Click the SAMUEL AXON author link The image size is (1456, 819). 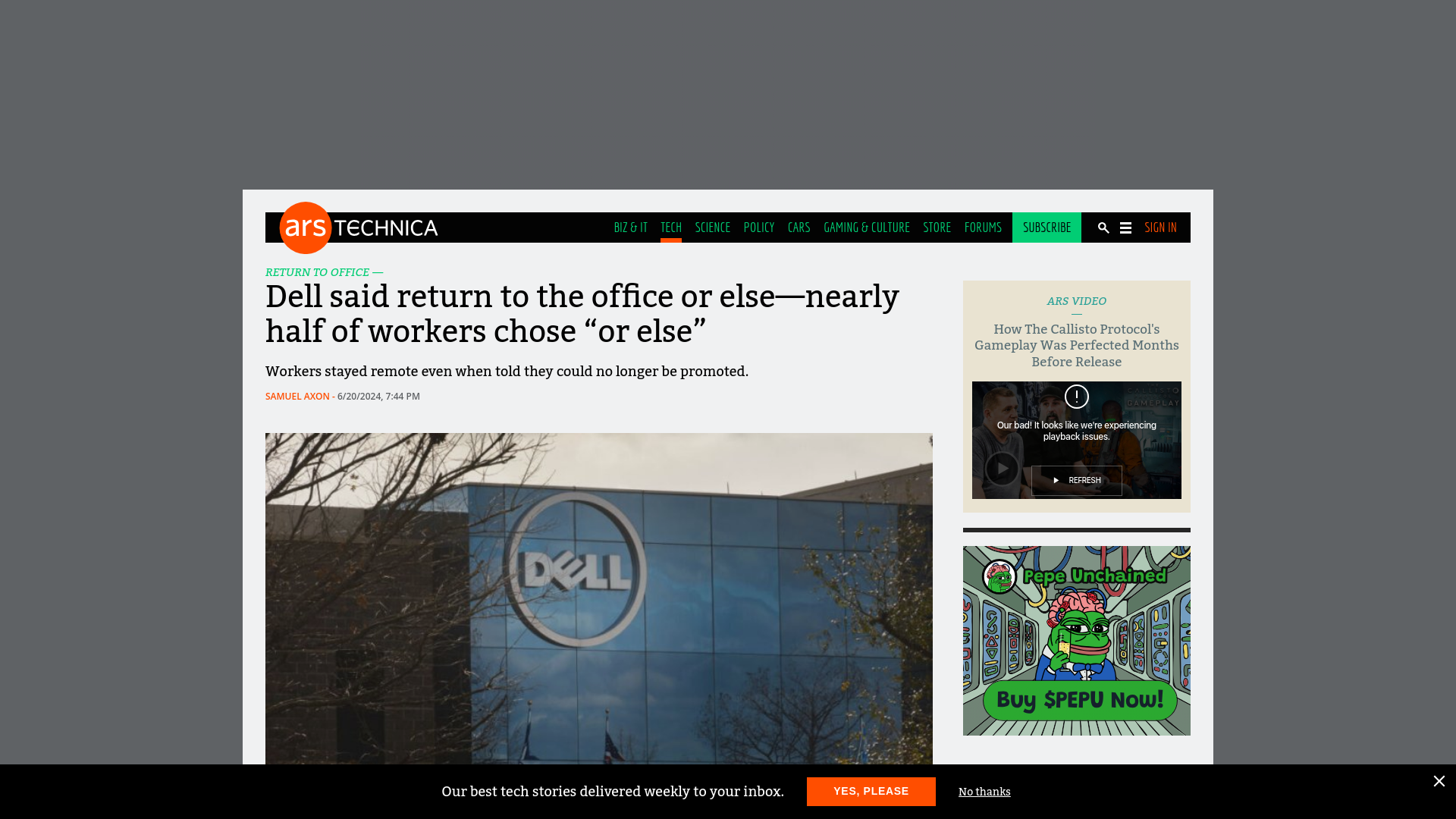[297, 396]
